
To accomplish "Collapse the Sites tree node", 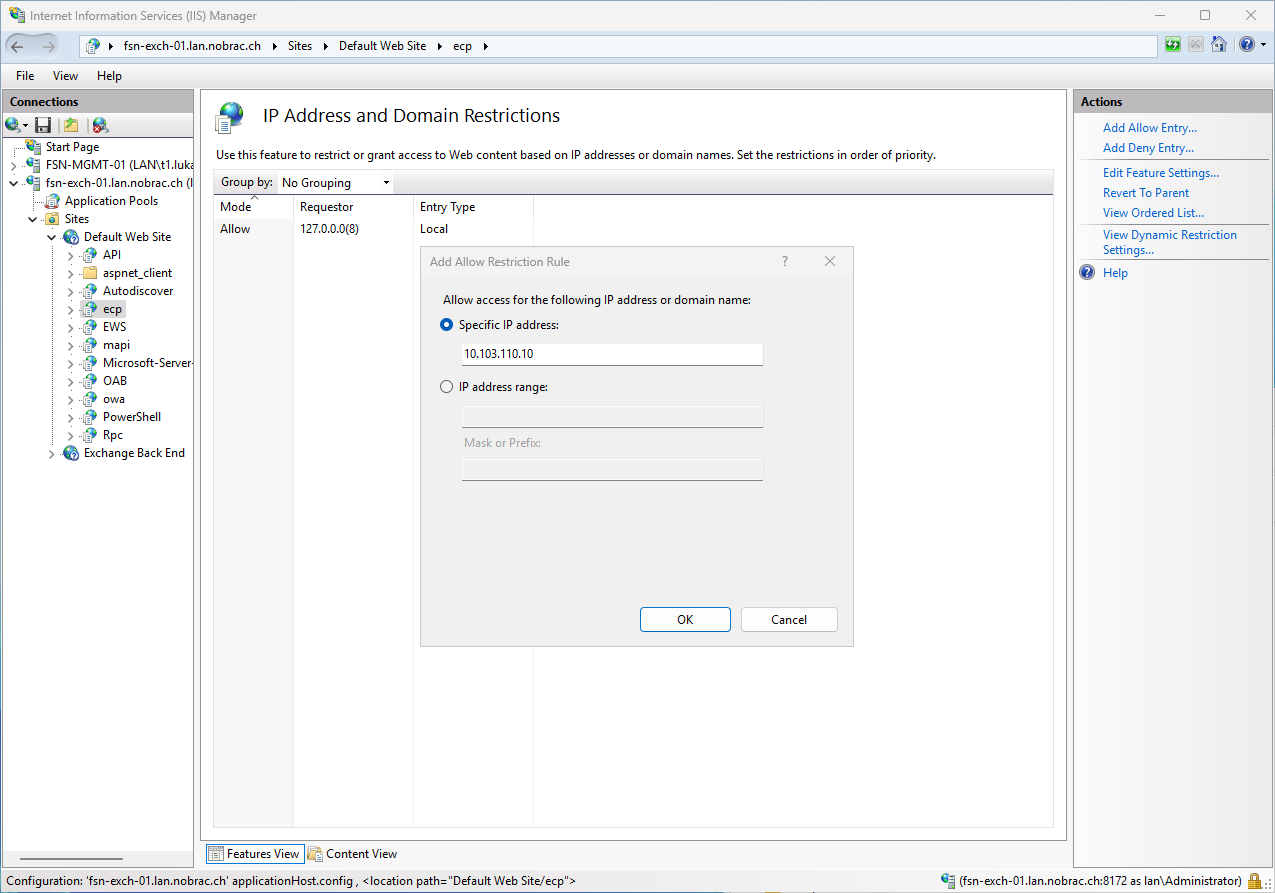I will pyautogui.click(x=33, y=219).
